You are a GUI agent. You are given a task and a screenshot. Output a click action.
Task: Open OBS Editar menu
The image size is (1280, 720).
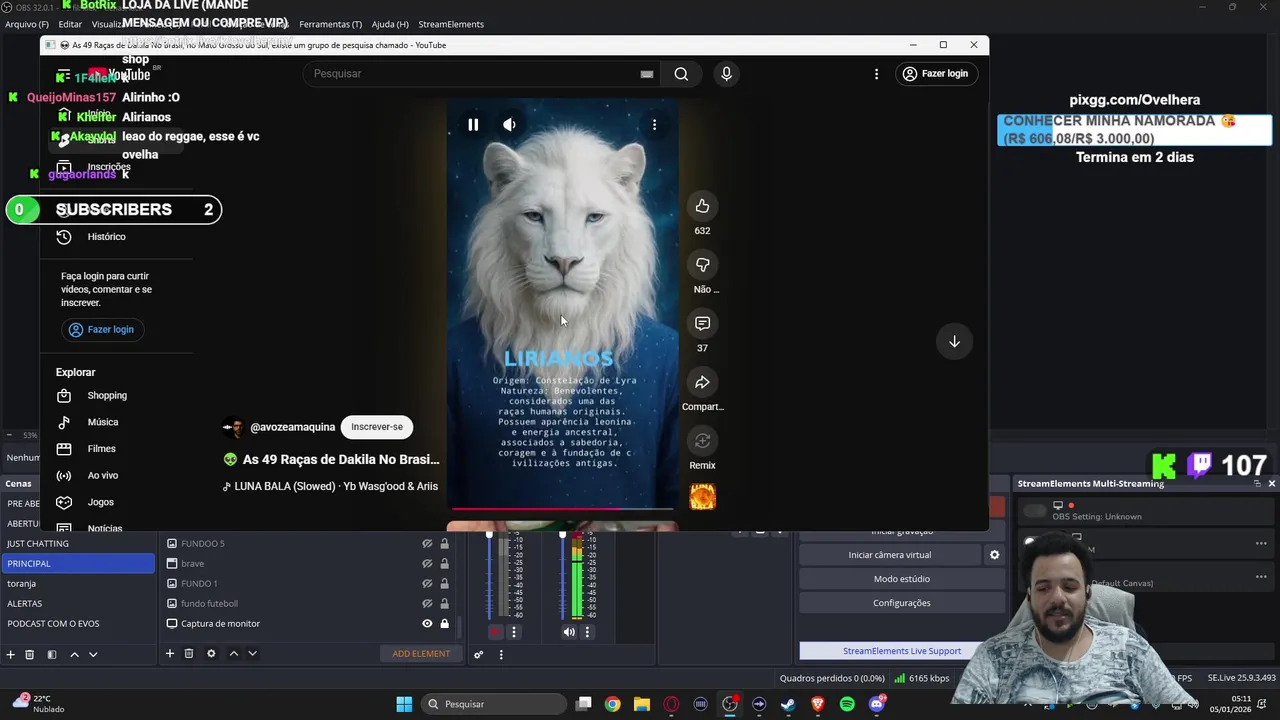70,24
